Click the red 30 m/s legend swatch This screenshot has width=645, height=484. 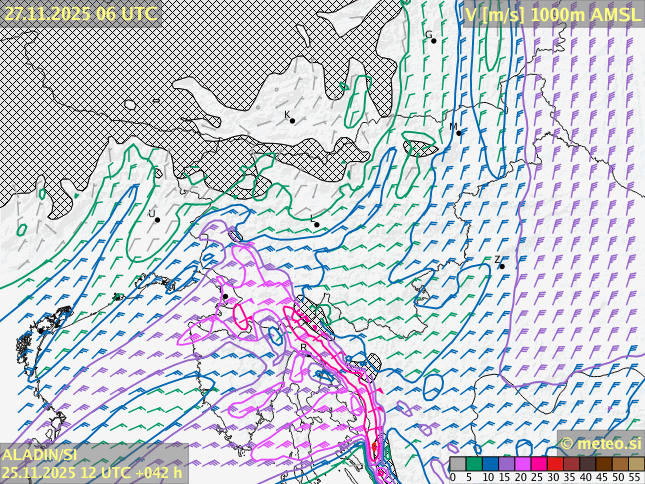coord(554,464)
